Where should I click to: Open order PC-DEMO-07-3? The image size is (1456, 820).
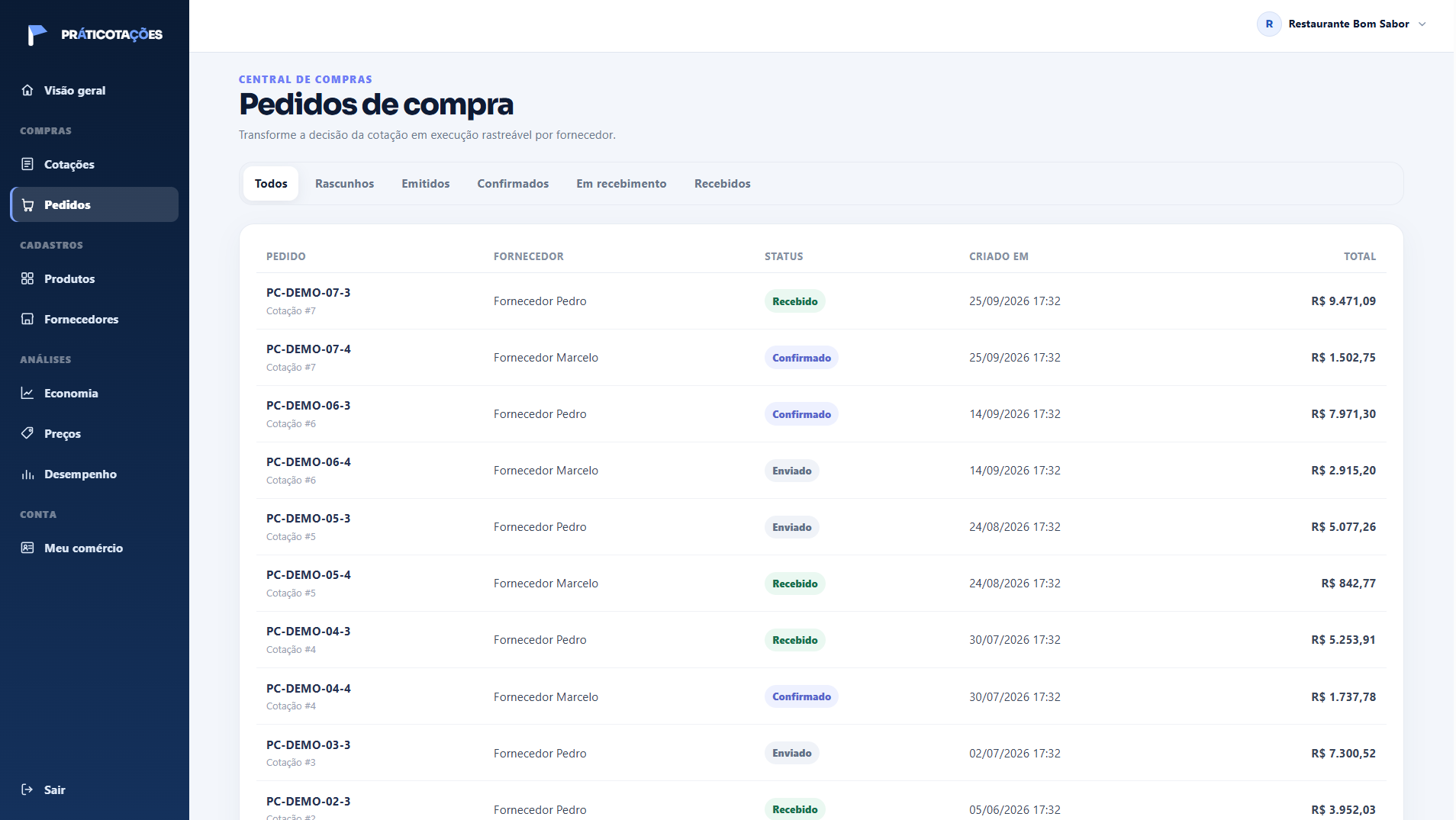click(x=308, y=293)
